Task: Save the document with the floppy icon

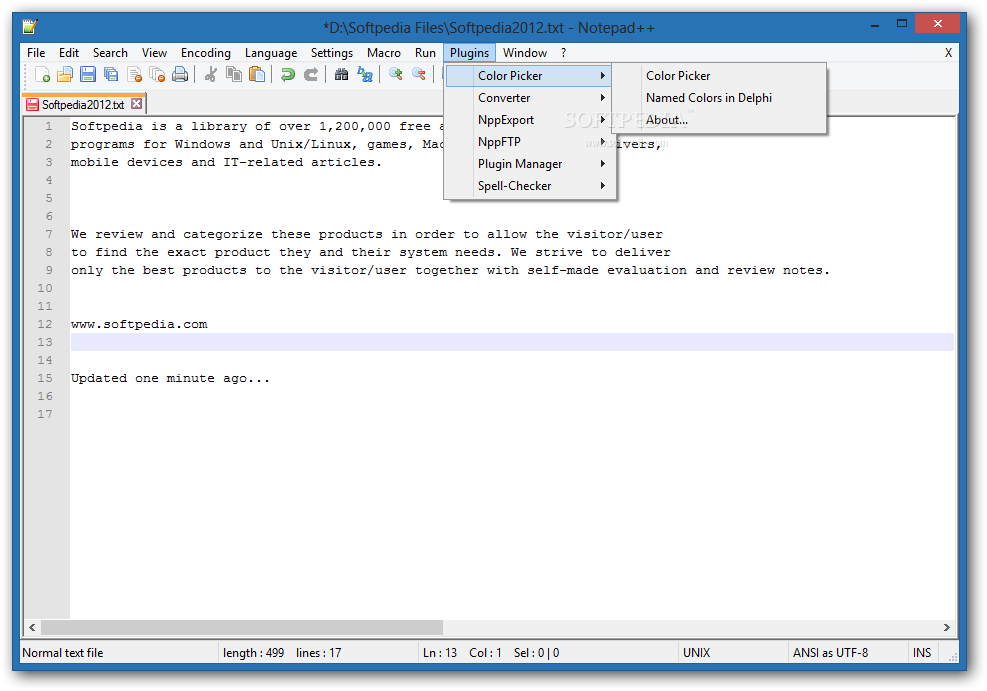Action: (x=88, y=75)
